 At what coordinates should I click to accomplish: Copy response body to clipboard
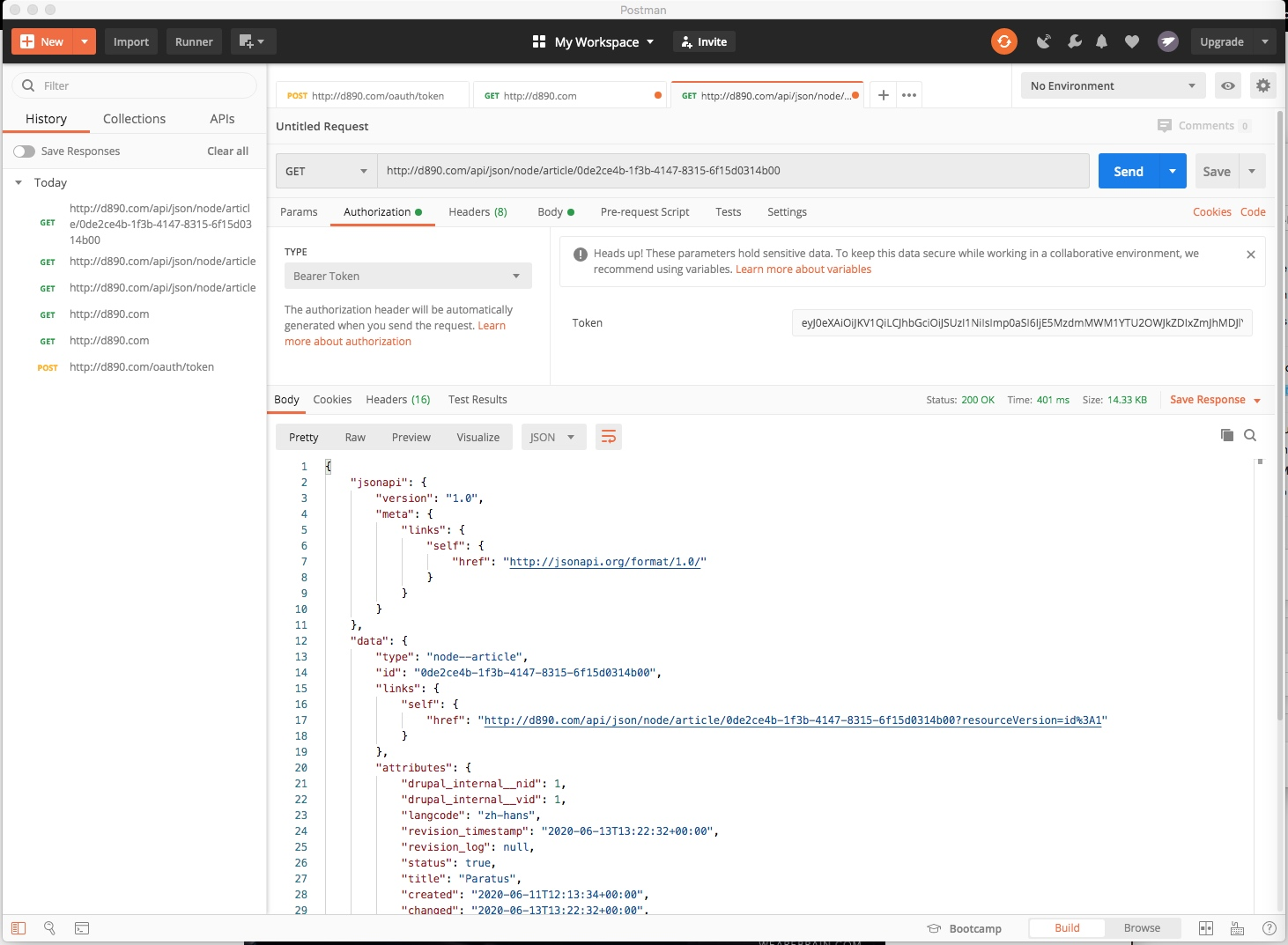pos(1227,435)
